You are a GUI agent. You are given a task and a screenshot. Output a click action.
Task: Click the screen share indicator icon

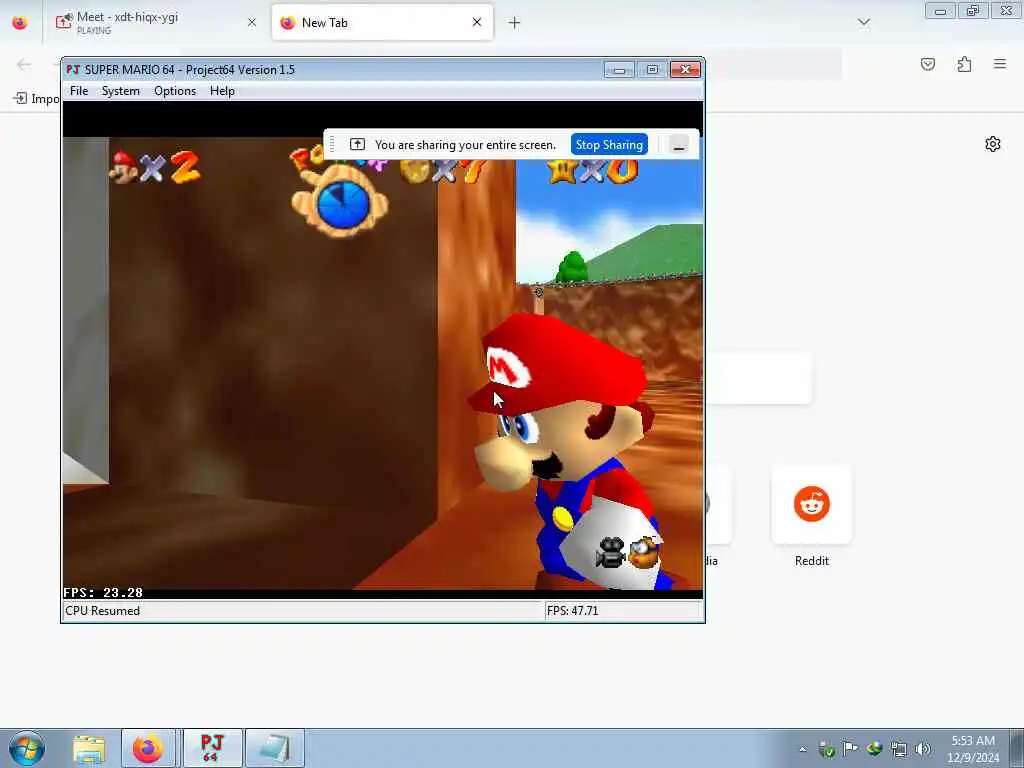357,144
